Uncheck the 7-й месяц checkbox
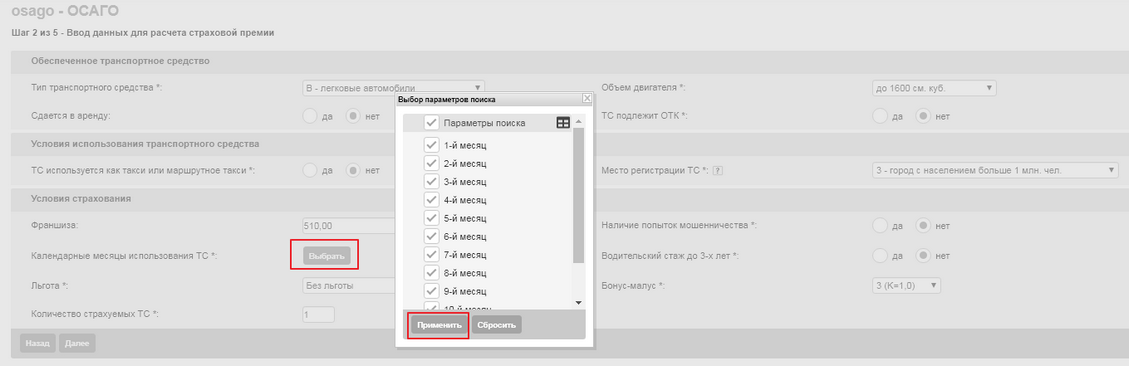The image size is (1129, 366). point(431,254)
